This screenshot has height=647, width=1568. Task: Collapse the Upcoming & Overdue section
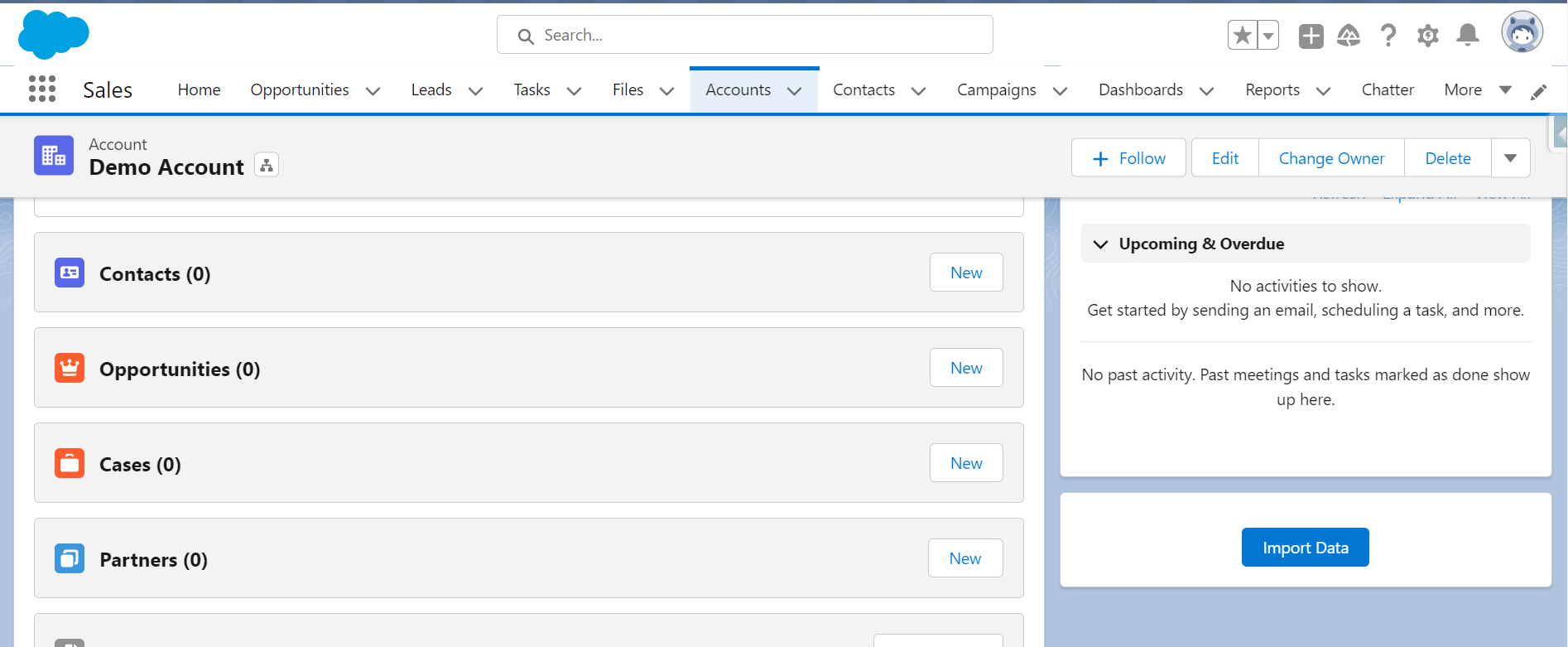(1101, 244)
